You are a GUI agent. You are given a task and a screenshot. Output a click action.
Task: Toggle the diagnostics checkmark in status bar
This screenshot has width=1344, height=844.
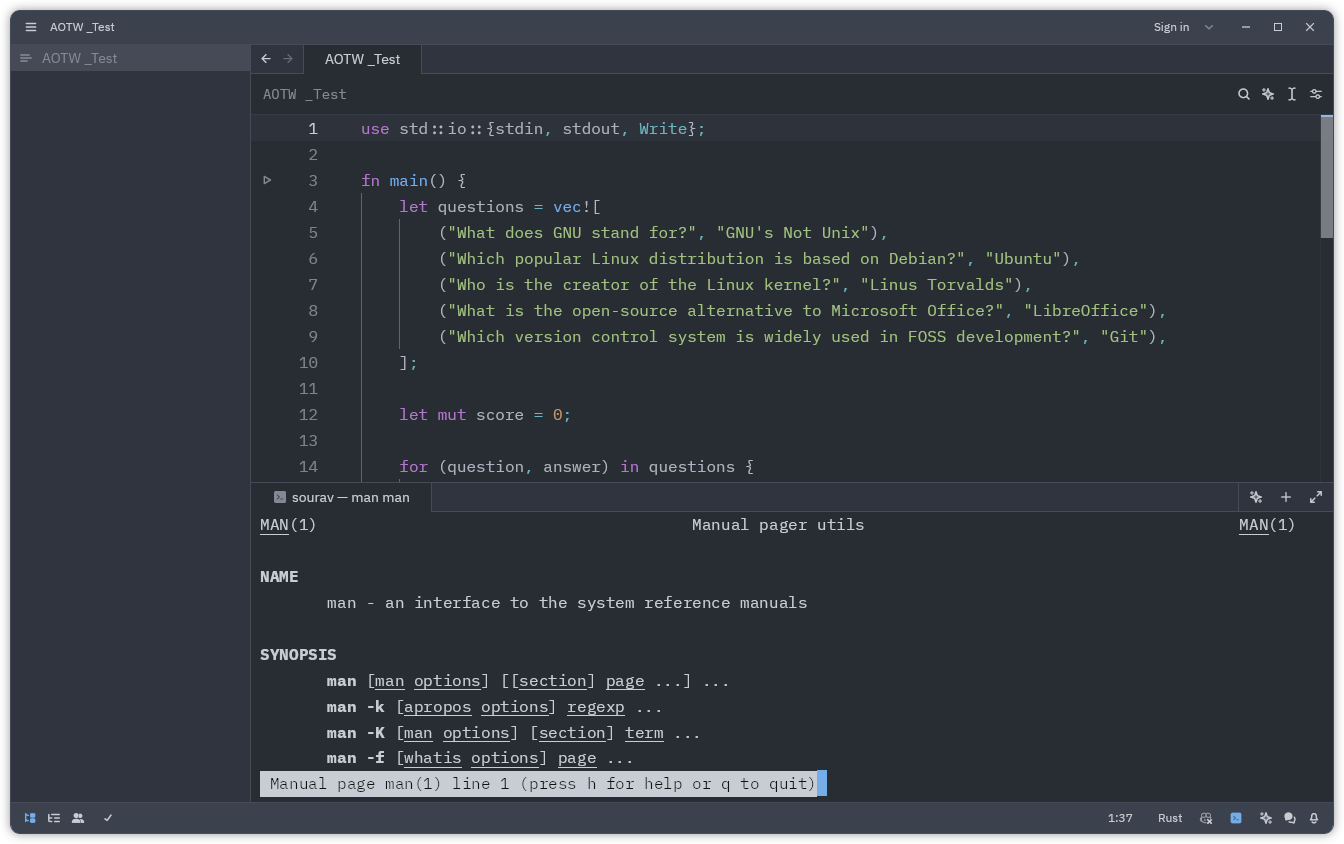pos(108,818)
